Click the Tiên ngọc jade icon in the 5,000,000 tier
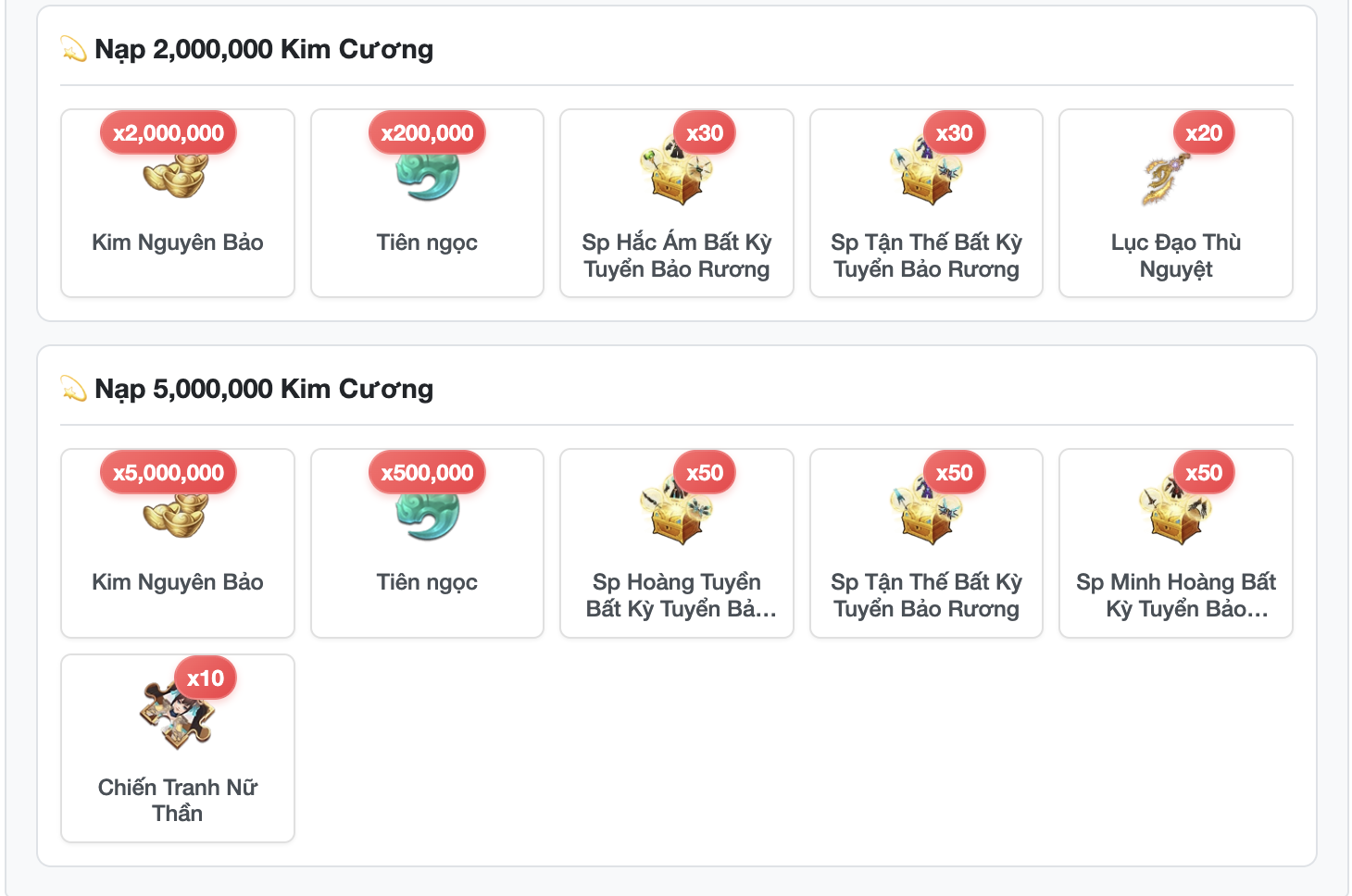Image resolution: width=1352 pixels, height=896 pixels. coord(427,510)
